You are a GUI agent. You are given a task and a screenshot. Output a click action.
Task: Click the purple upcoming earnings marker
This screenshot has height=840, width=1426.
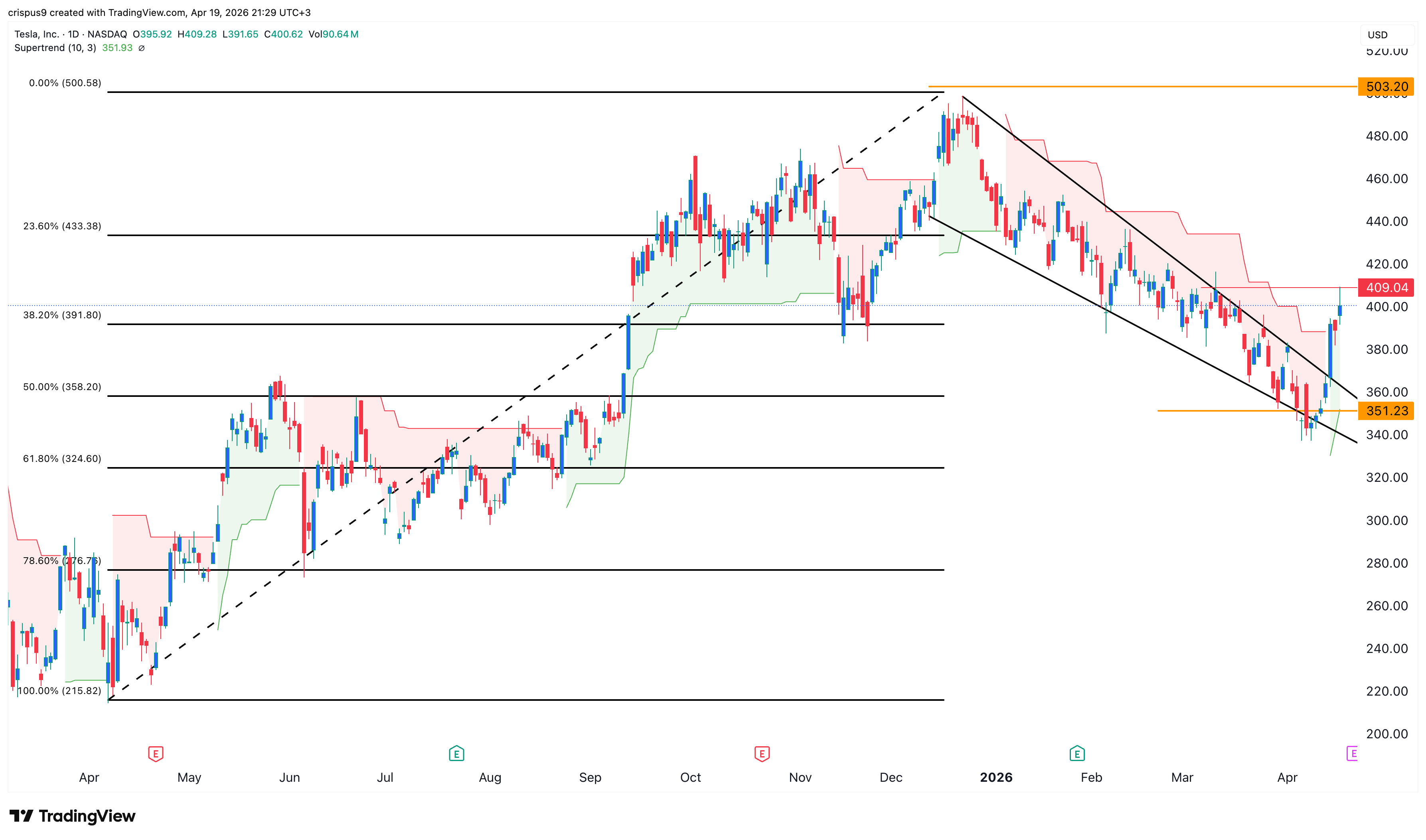click(x=1352, y=753)
